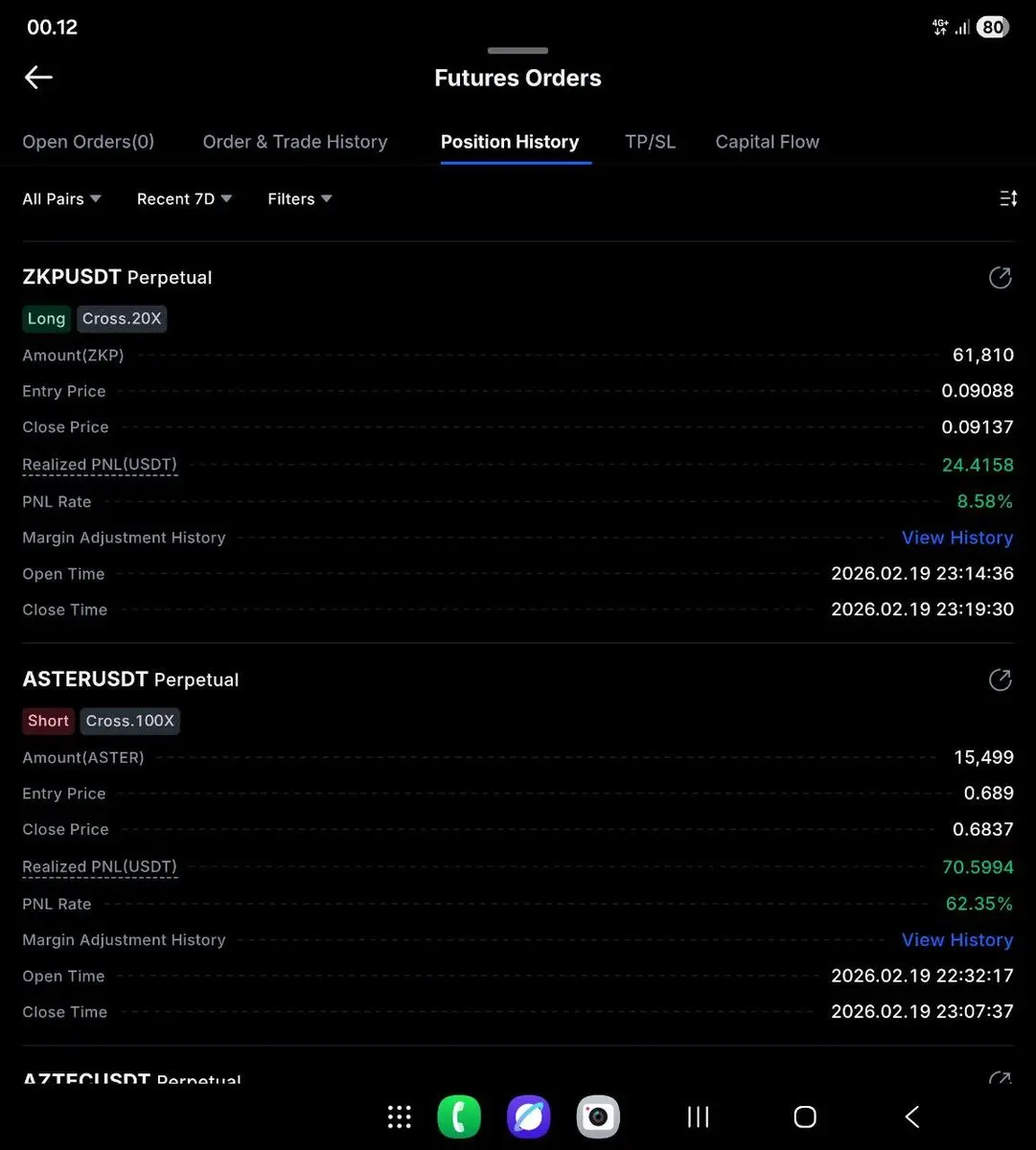Open the camera app in the dock

(598, 1116)
